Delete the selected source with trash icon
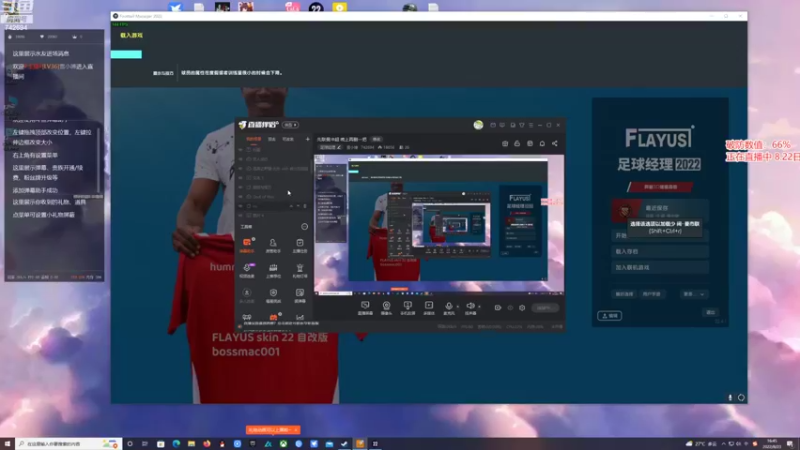Image resolution: width=800 pixels, height=450 pixels. (305, 206)
